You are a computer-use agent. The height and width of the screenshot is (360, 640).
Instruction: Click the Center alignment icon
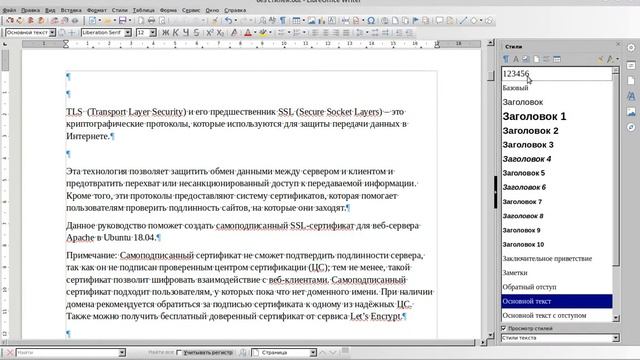click(x=325, y=33)
